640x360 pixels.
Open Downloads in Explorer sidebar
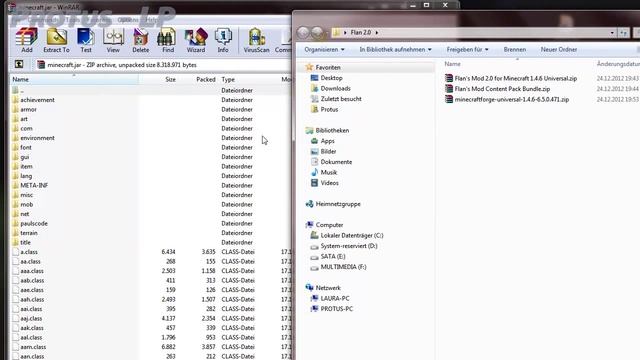pyautogui.click(x=335, y=88)
